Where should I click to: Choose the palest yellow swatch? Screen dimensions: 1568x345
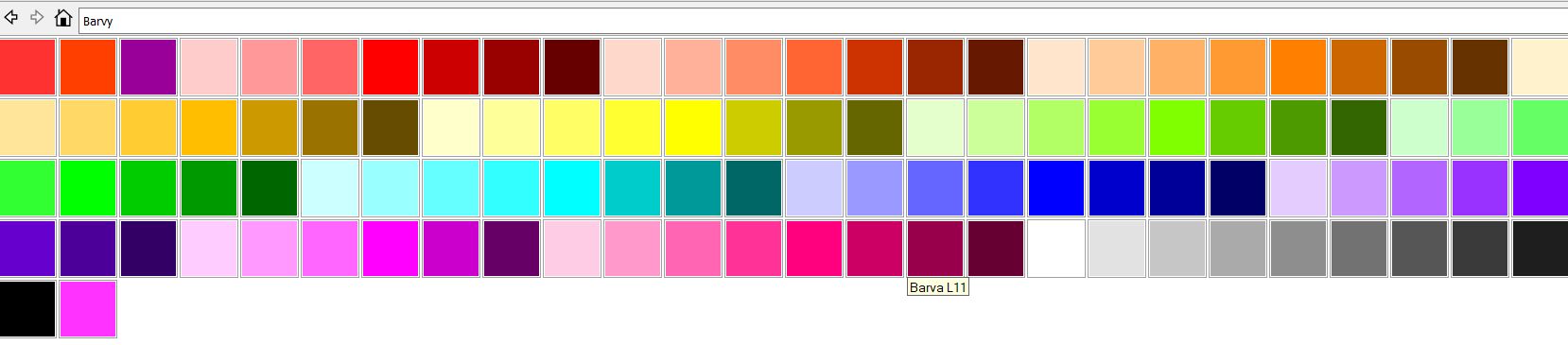point(451,128)
